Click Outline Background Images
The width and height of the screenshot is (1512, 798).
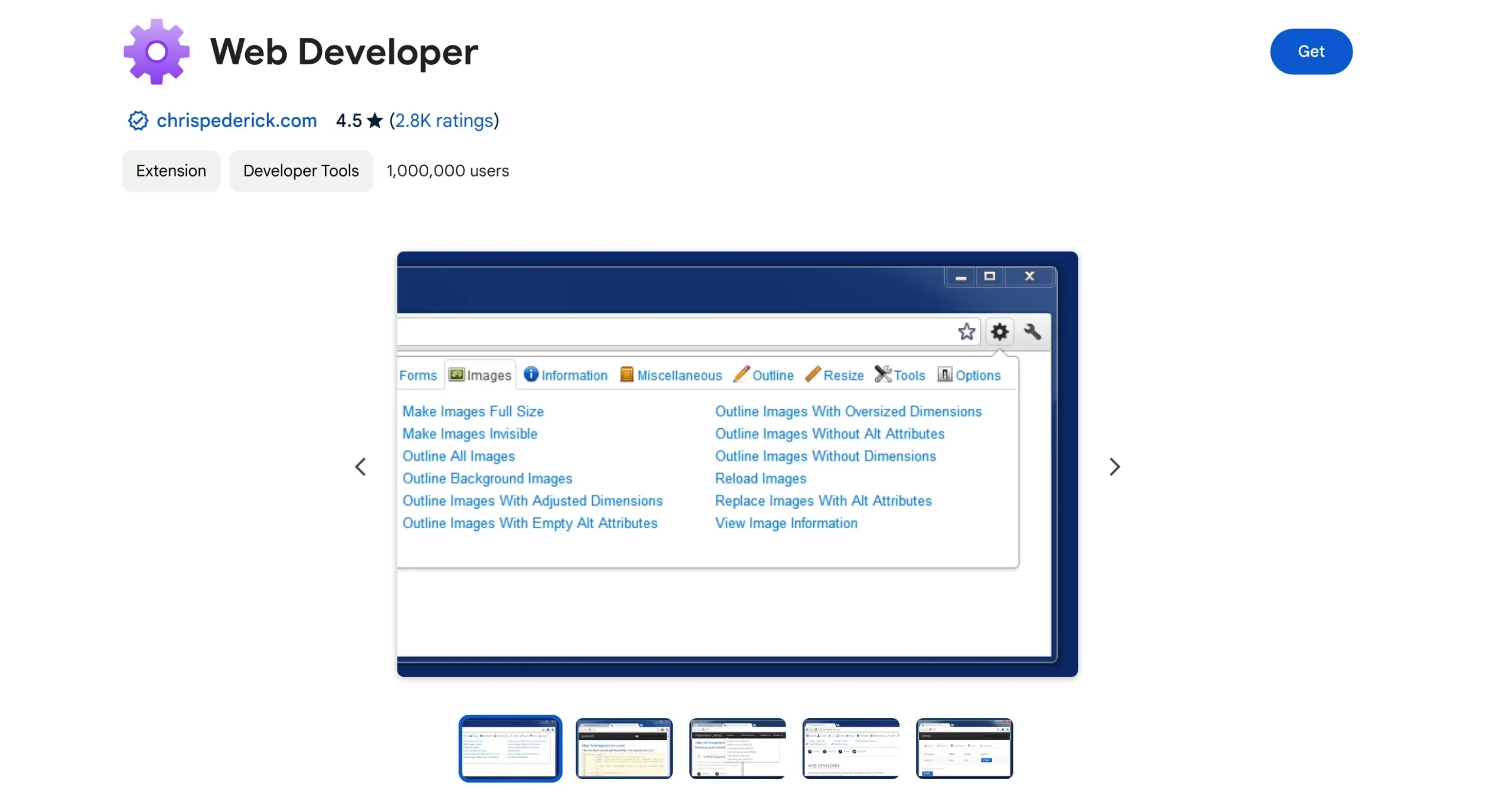pos(487,478)
